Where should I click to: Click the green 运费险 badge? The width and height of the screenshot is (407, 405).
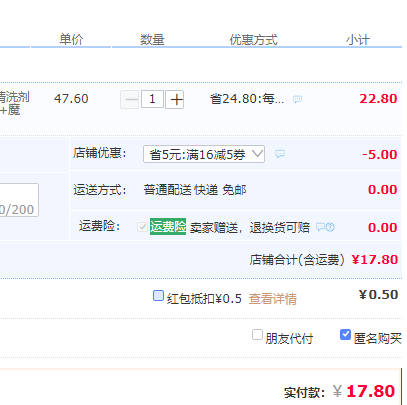(x=168, y=227)
